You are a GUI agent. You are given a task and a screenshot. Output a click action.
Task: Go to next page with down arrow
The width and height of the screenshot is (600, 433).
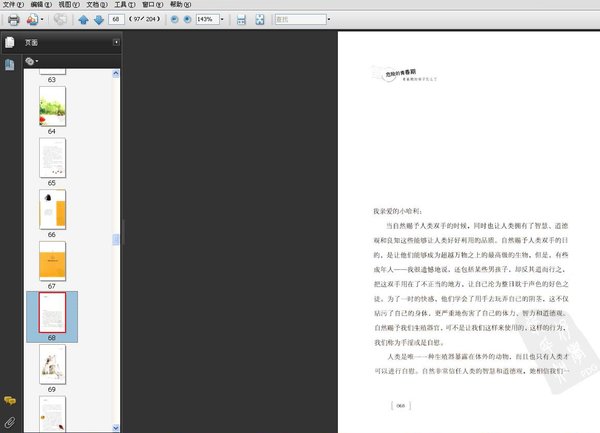[99, 20]
